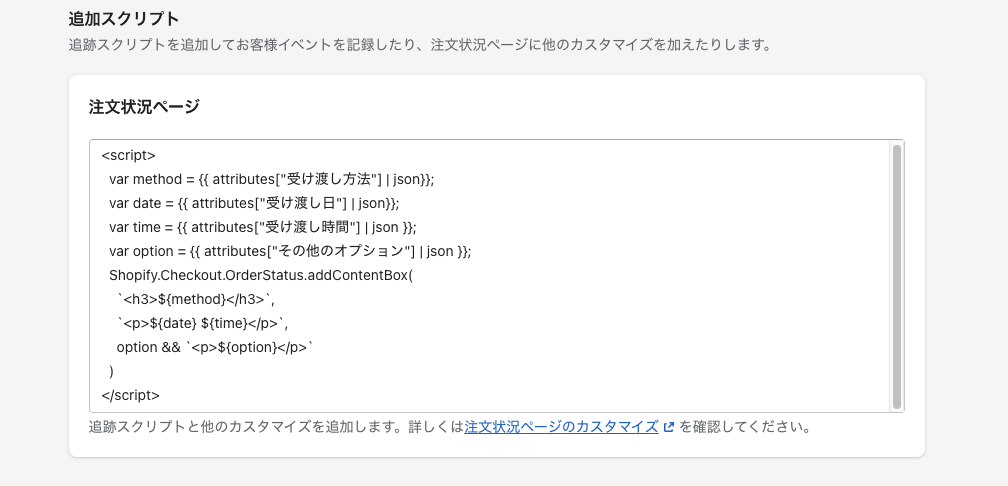1008x486 pixels.
Task: Click the var option code line
Action: click(x=290, y=251)
